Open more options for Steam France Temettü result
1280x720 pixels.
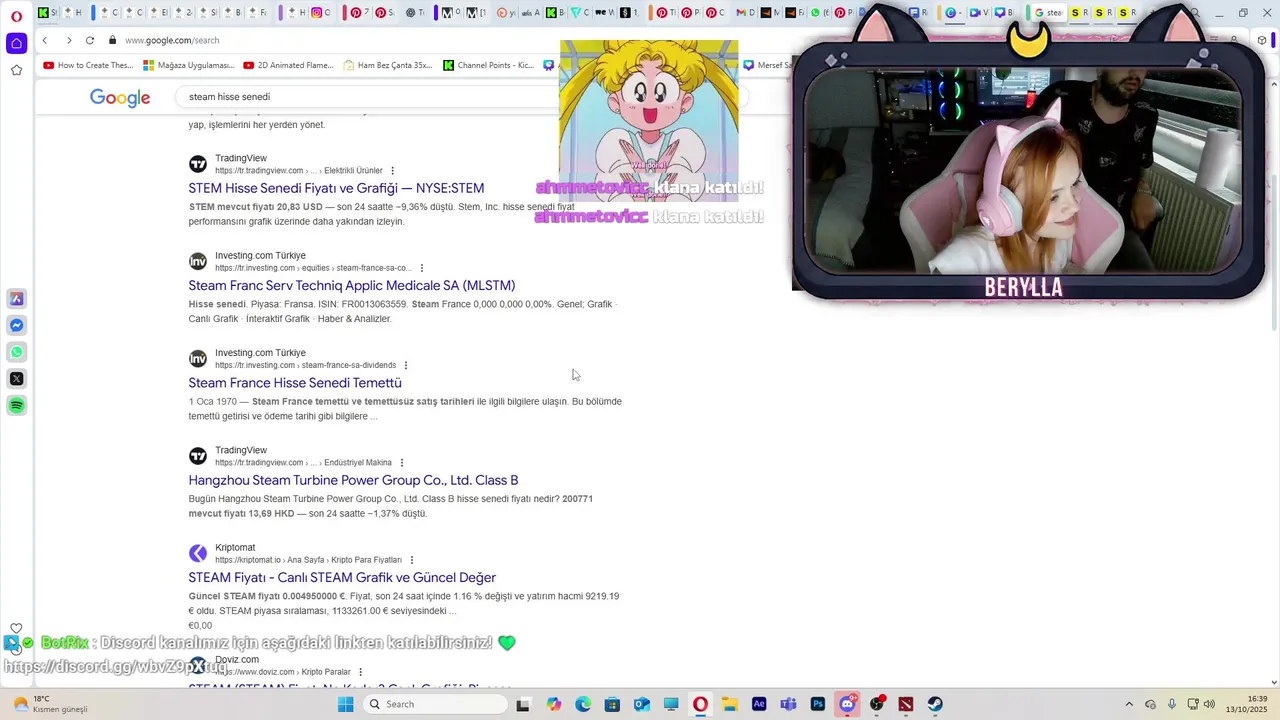tap(405, 366)
